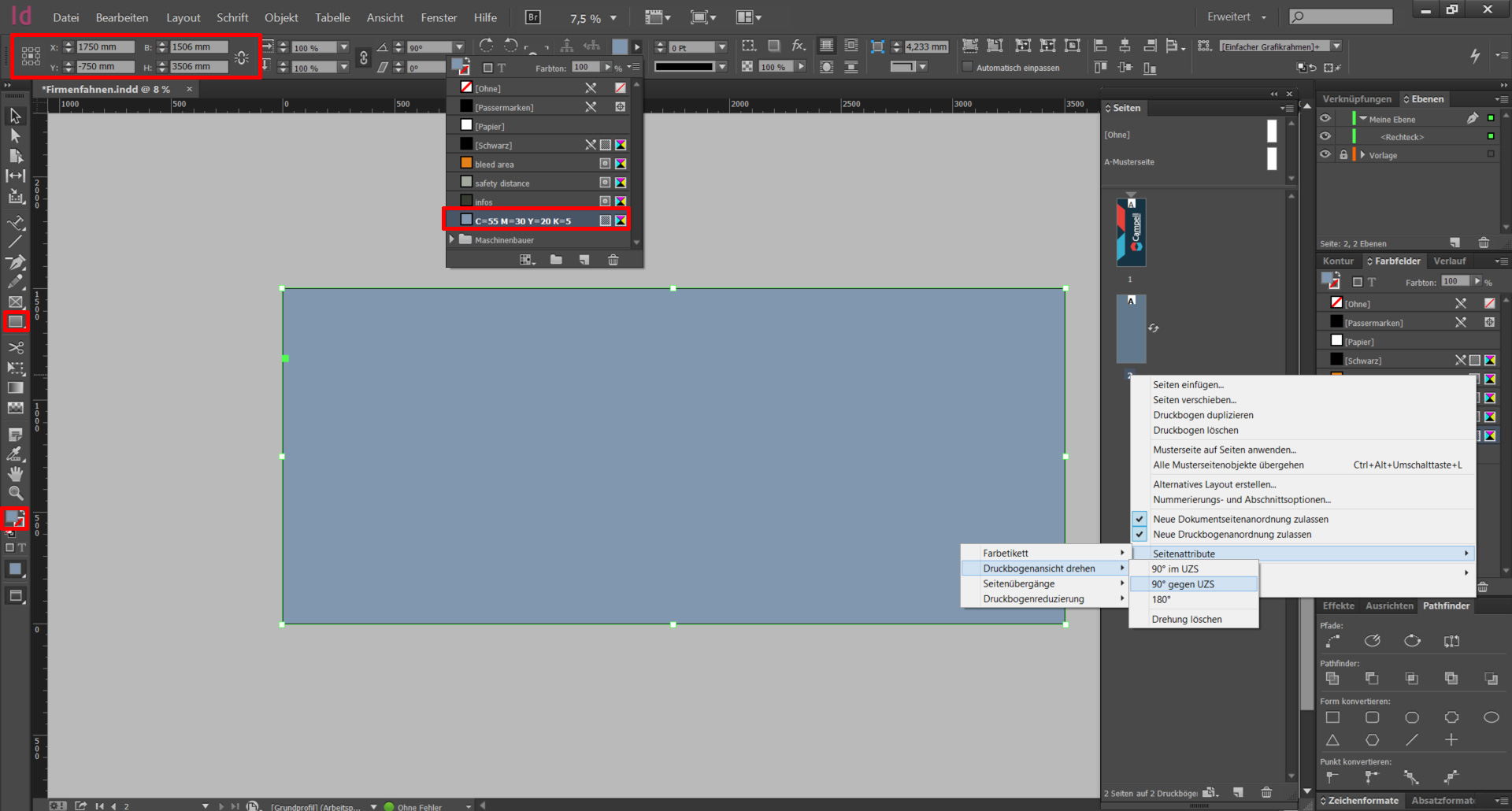Open the zoom level dropdown
The image size is (1512, 811).
pyautogui.click(x=613, y=18)
